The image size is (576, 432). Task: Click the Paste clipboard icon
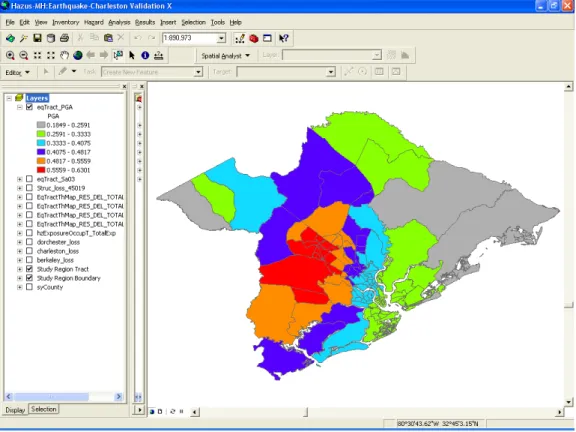pyautogui.click(x=108, y=38)
